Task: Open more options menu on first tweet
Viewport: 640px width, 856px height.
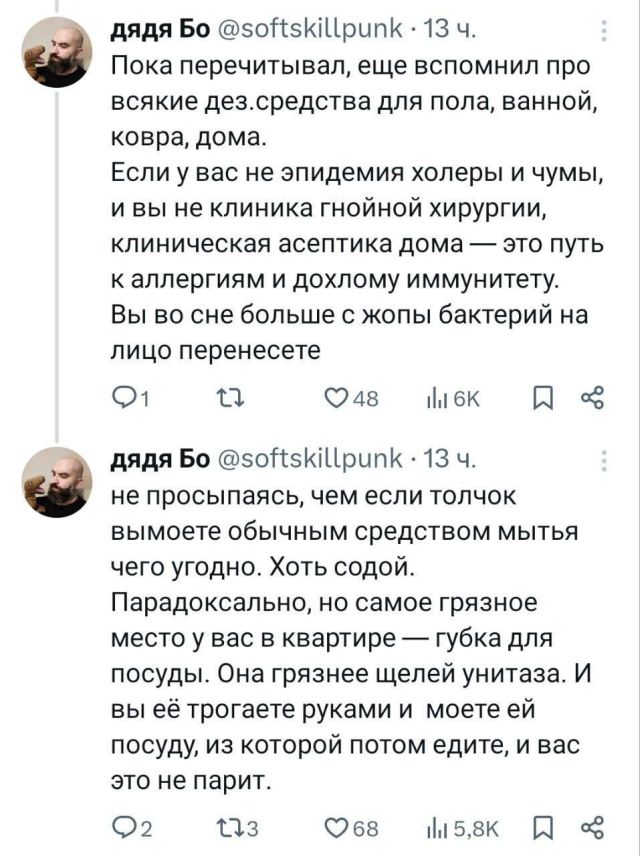Action: [x=603, y=34]
